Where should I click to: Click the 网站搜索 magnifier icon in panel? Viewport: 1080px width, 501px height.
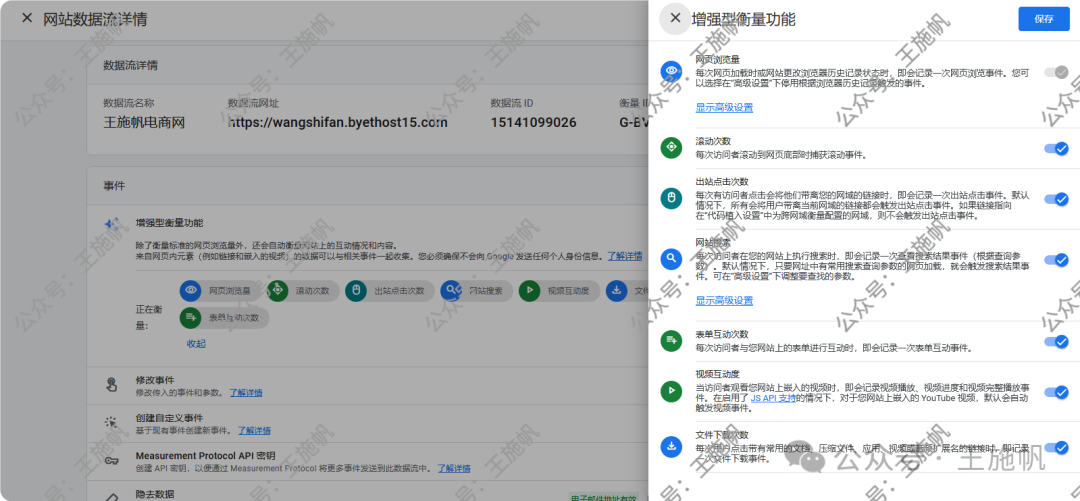pos(671,258)
